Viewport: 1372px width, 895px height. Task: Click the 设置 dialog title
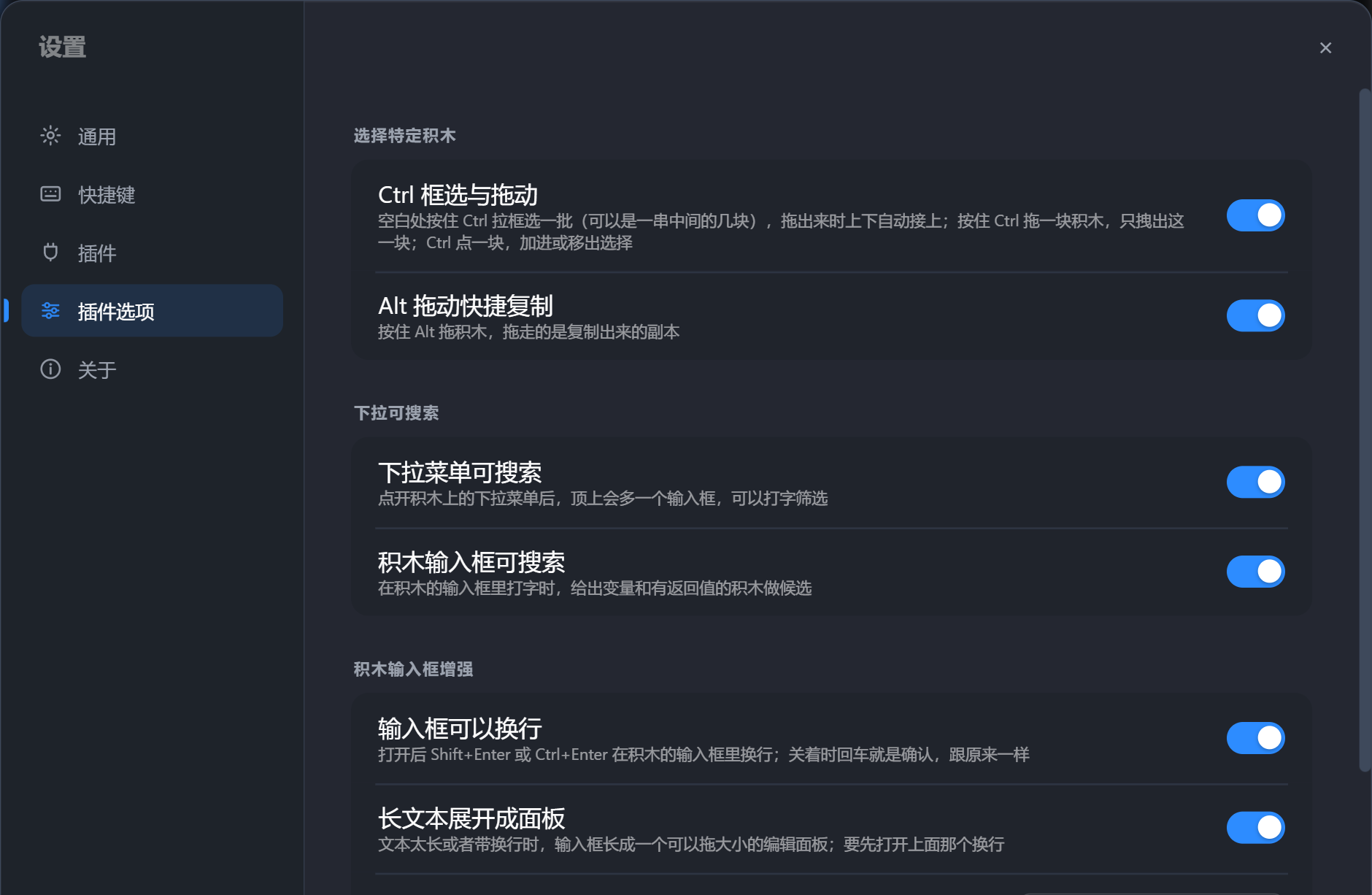tap(63, 47)
